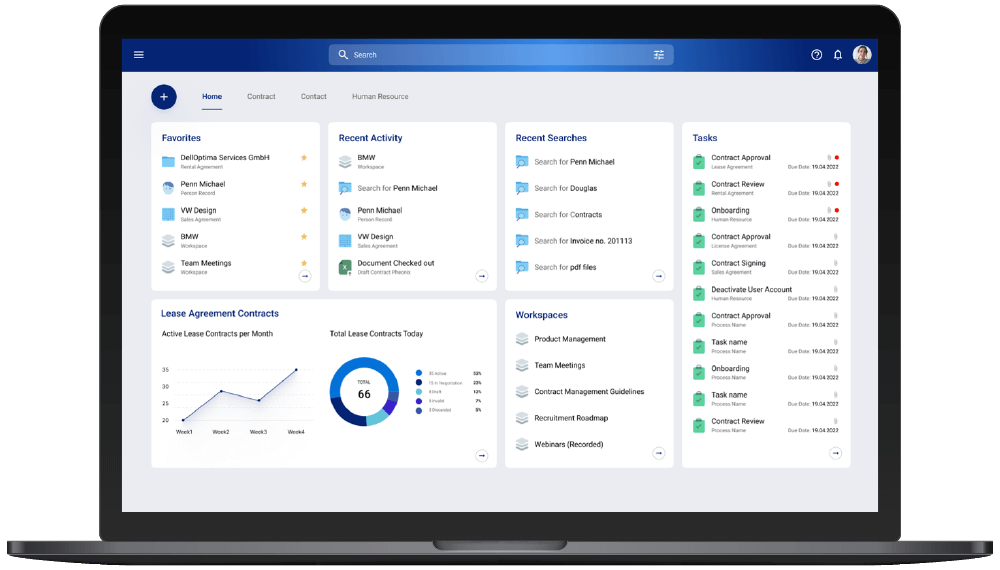Open recent search Invoice no. 201113
This screenshot has width=1000, height=570.
pyautogui.click(x=583, y=241)
